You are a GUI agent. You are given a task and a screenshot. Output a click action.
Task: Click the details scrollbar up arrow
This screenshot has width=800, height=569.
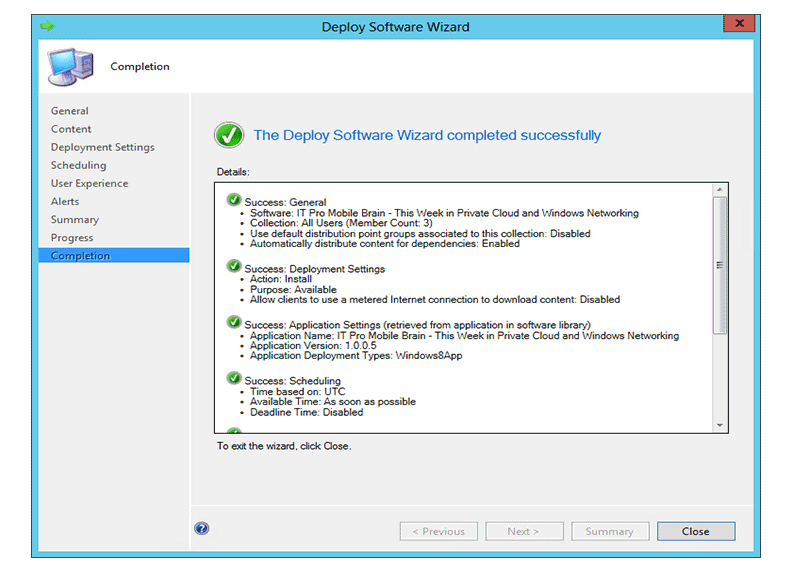pyautogui.click(x=720, y=190)
